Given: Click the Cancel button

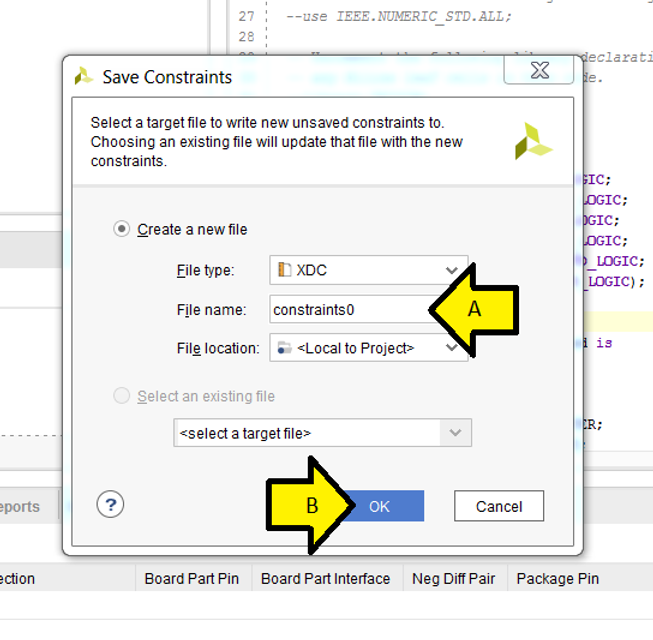Looking at the screenshot, I should coord(499,506).
